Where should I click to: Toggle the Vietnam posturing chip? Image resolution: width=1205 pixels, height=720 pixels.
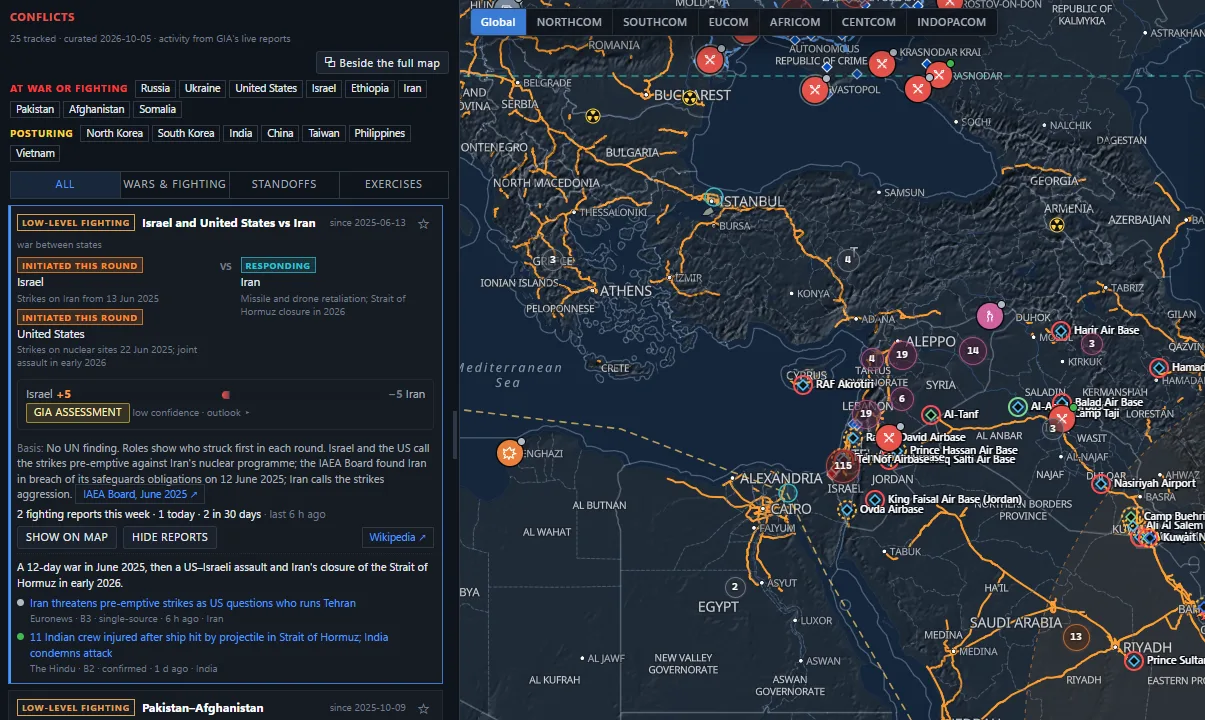[36, 154]
